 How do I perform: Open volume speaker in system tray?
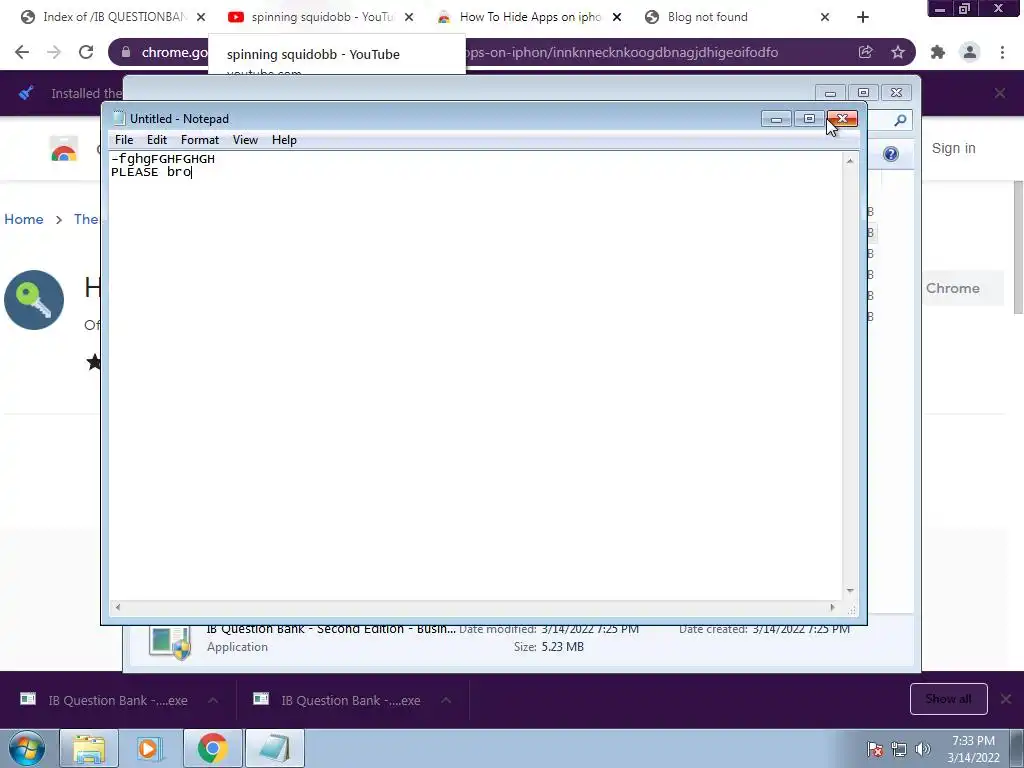point(923,750)
